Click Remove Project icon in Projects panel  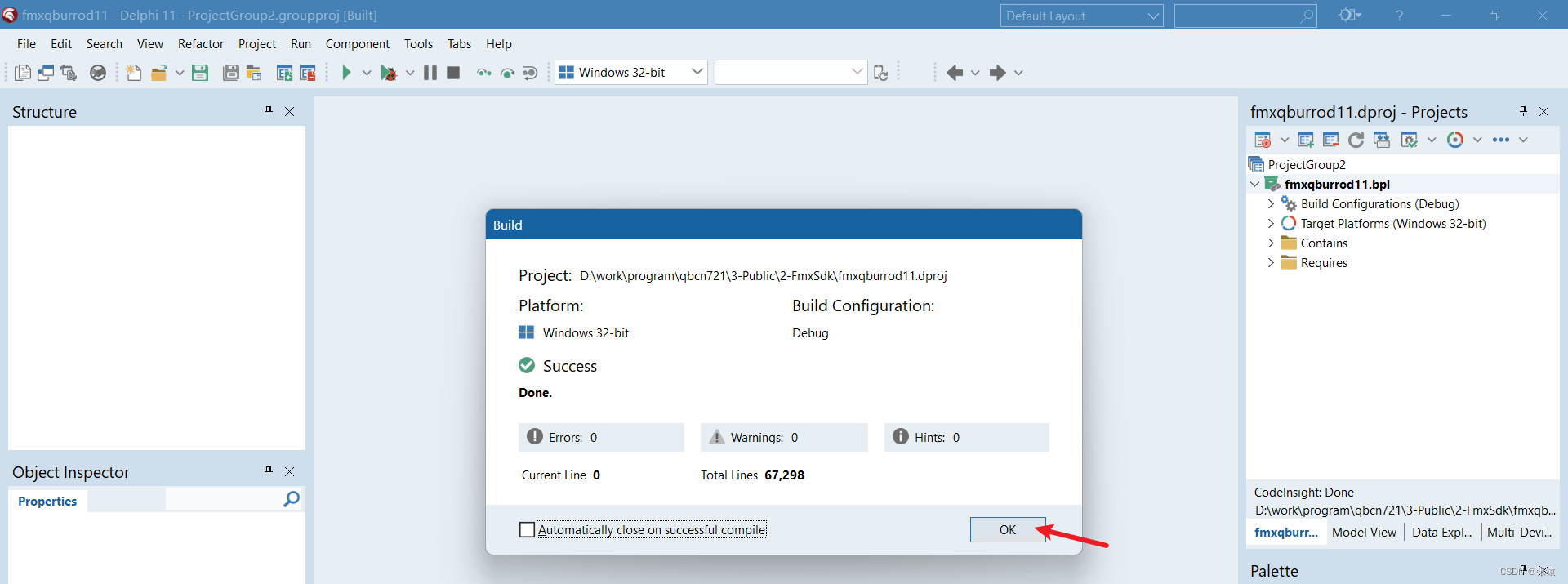coord(1331,140)
